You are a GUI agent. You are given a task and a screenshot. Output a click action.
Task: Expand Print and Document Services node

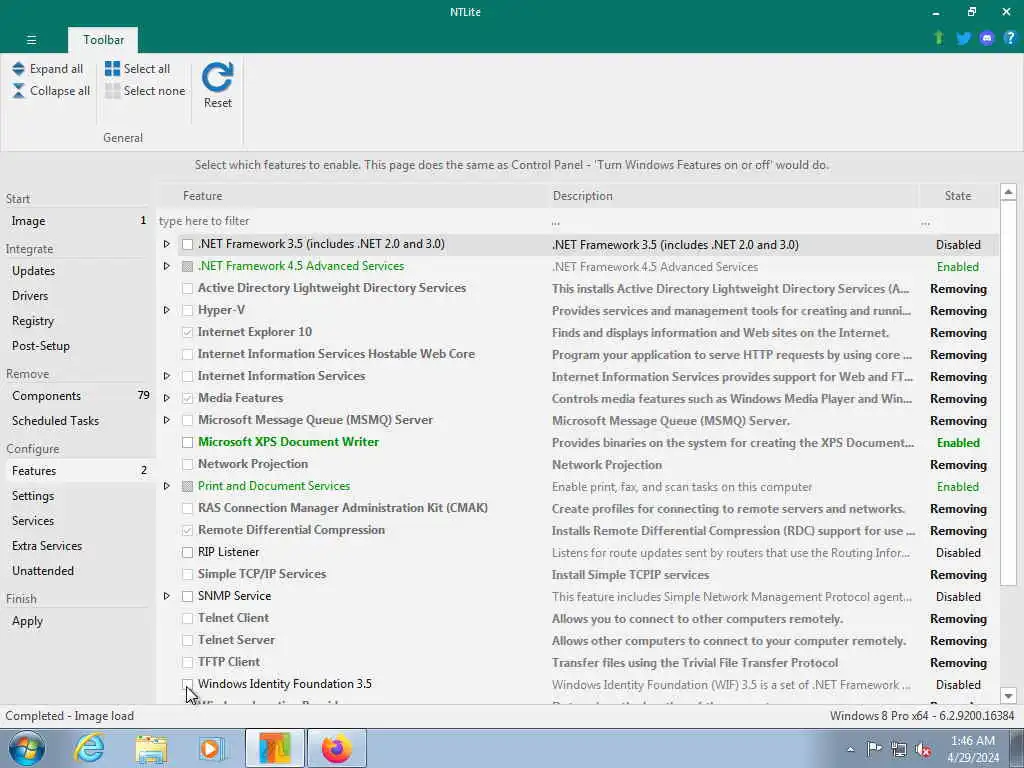click(x=167, y=487)
